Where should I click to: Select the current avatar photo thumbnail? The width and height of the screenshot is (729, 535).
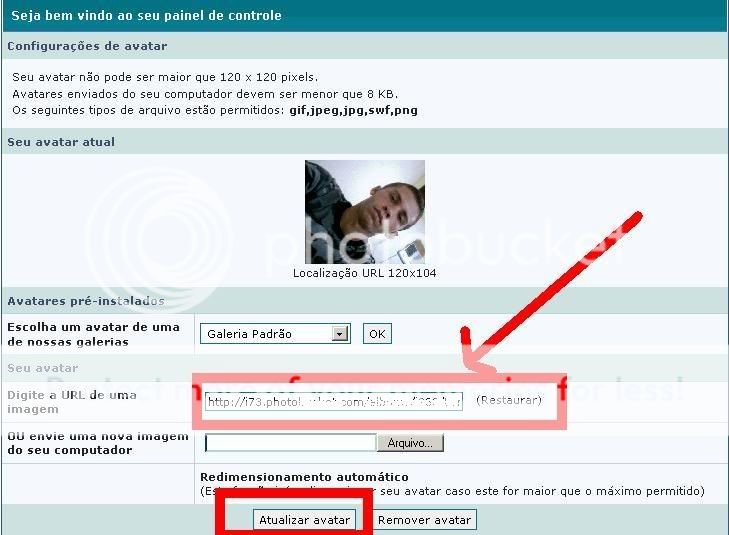click(x=364, y=211)
